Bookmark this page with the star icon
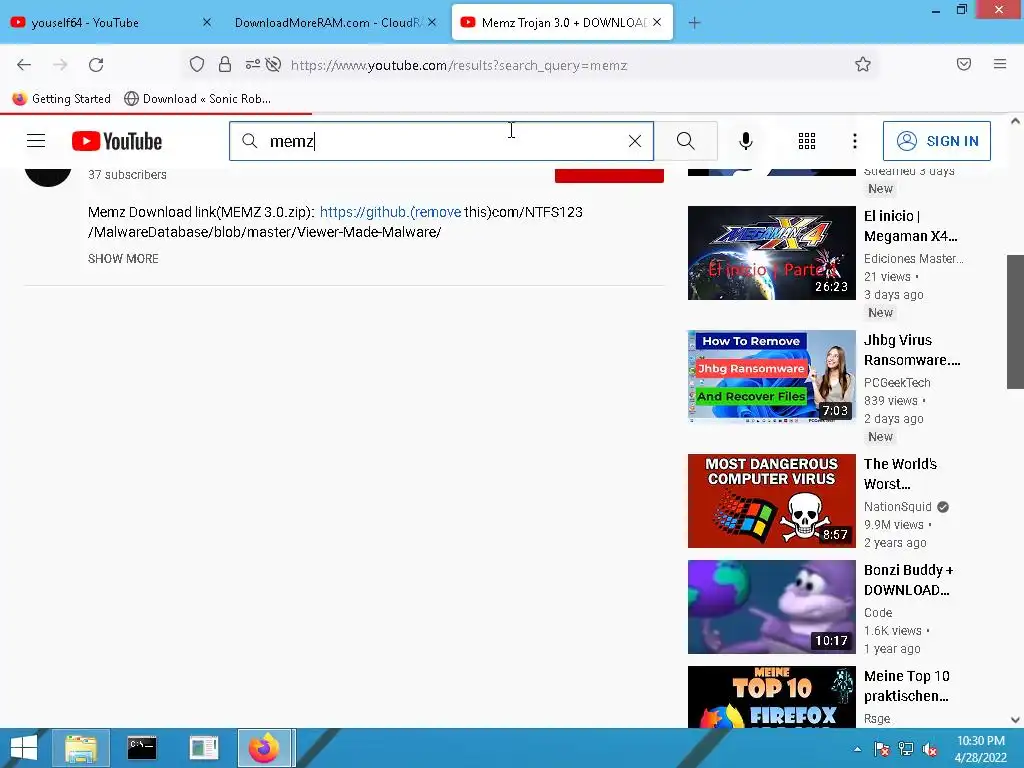This screenshot has width=1024, height=768. click(x=863, y=64)
